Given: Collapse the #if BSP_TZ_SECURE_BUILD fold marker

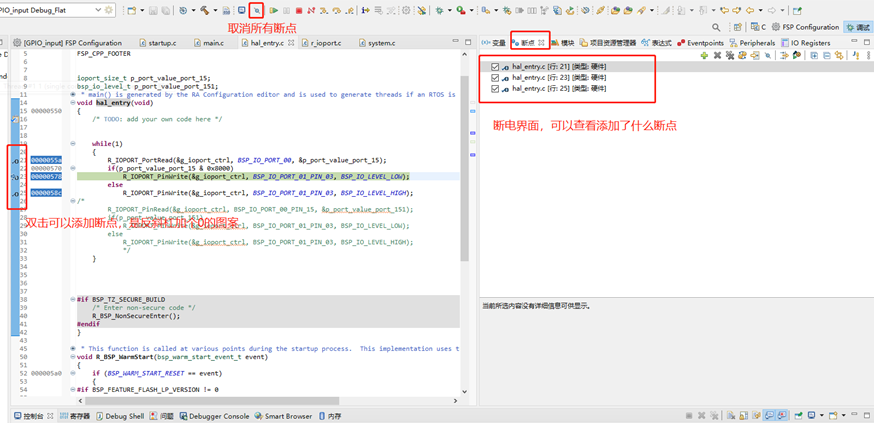Looking at the screenshot, I should coord(73,299).
